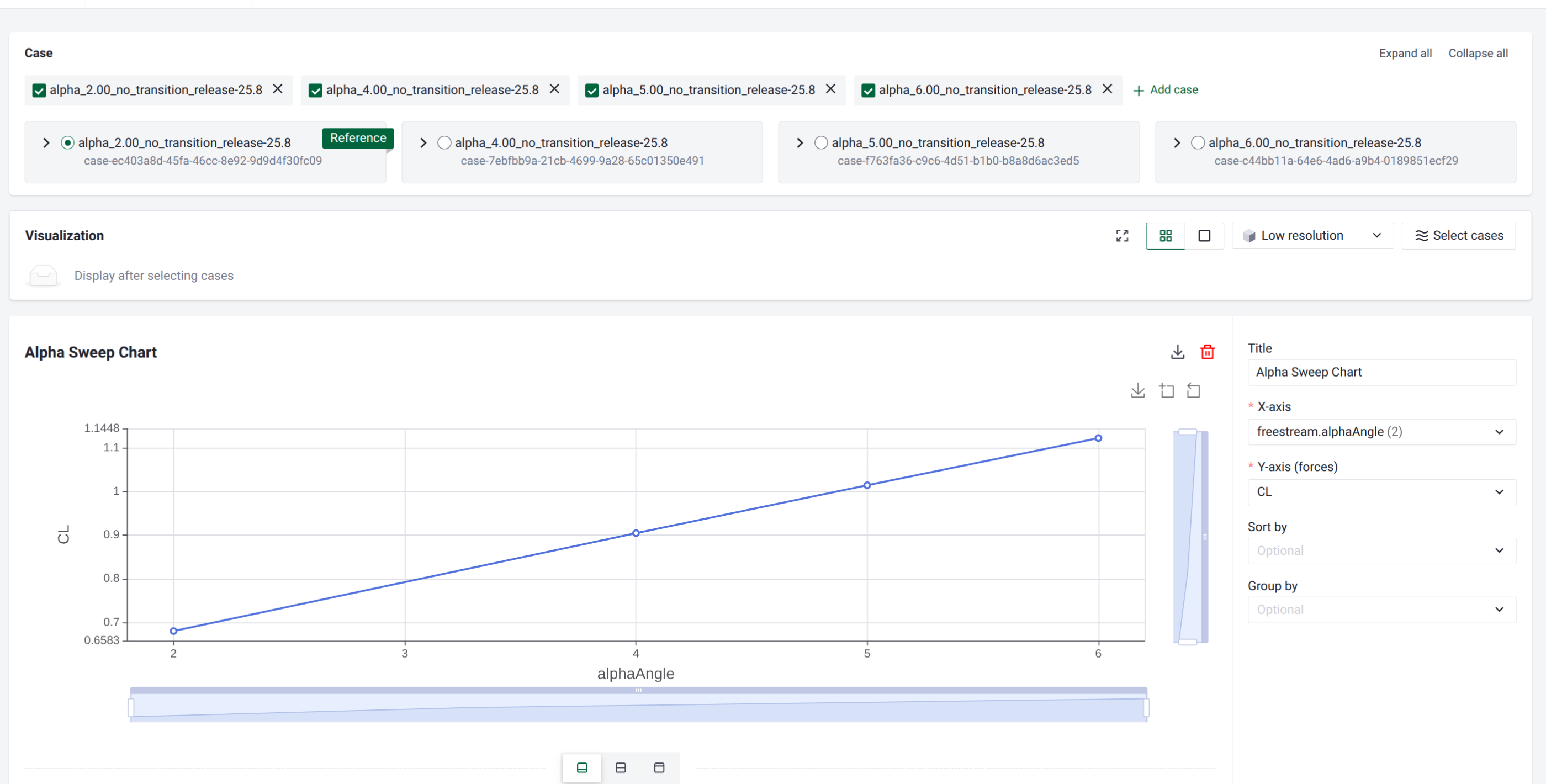Uncheck the alpha_6.00_no_transition case checkbox
This screenshot has width=1546, height=784.
click(x=868, y=91)
